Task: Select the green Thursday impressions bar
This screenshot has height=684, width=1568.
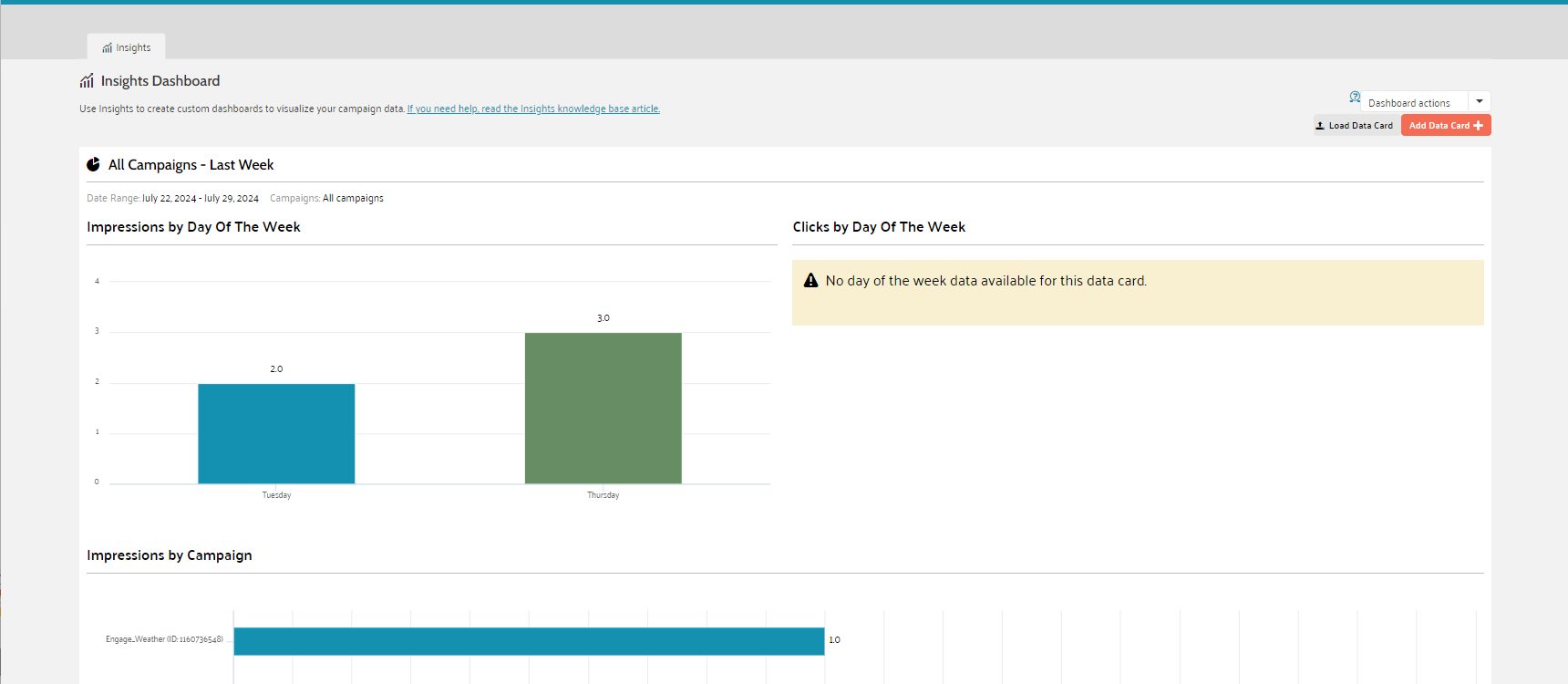Action: (603, 408)
